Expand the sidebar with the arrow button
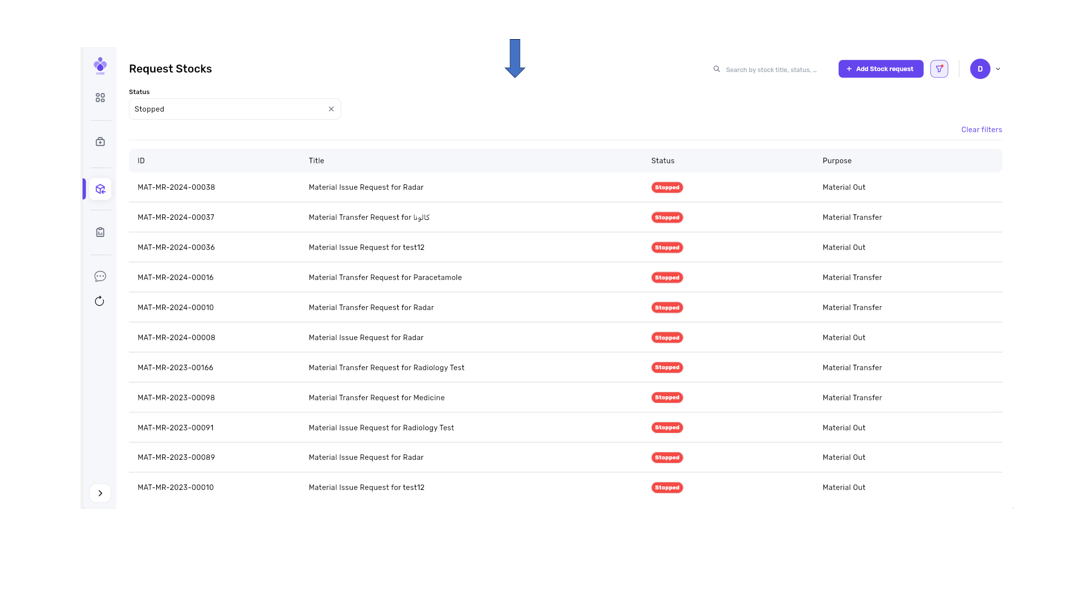This screenshot has height=591, width=1067. (100, 493)
